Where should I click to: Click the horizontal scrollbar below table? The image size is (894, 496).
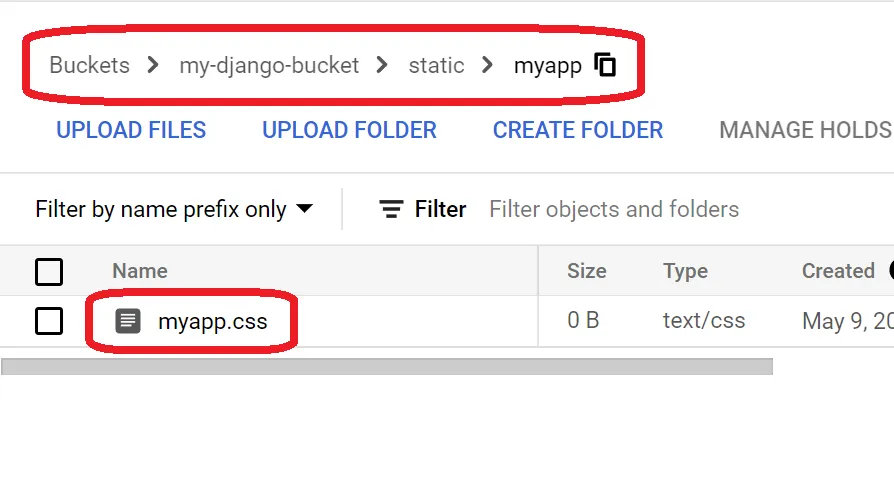[x=387, y=367]
